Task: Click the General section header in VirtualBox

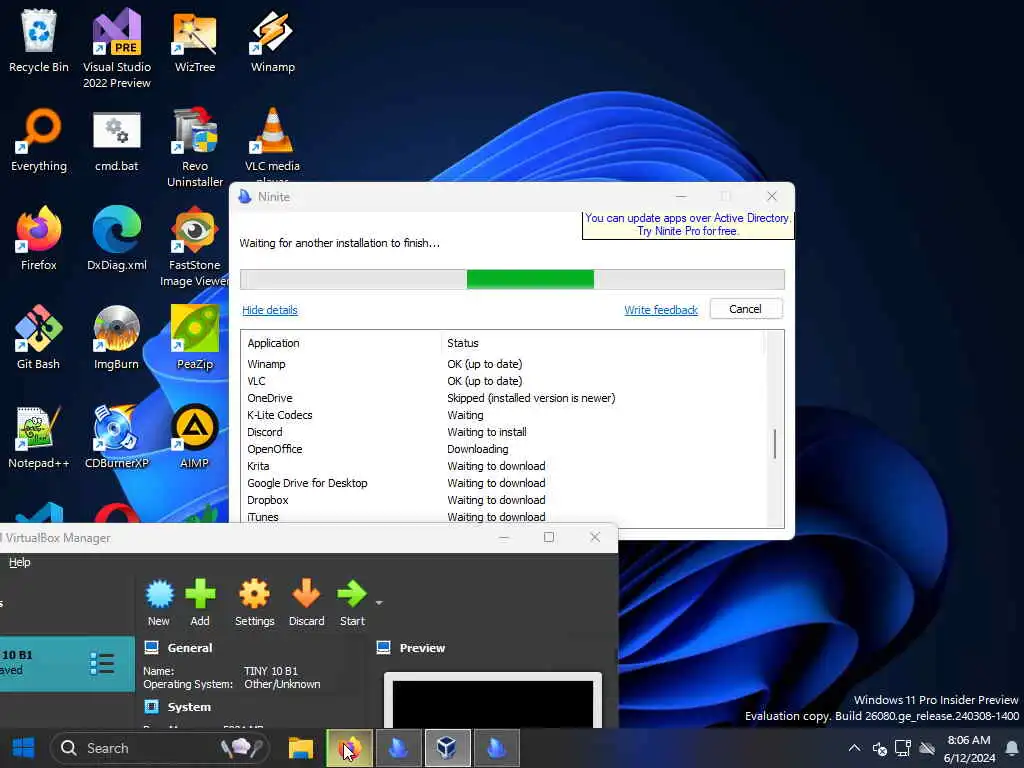Action: (x=189, y=648)
